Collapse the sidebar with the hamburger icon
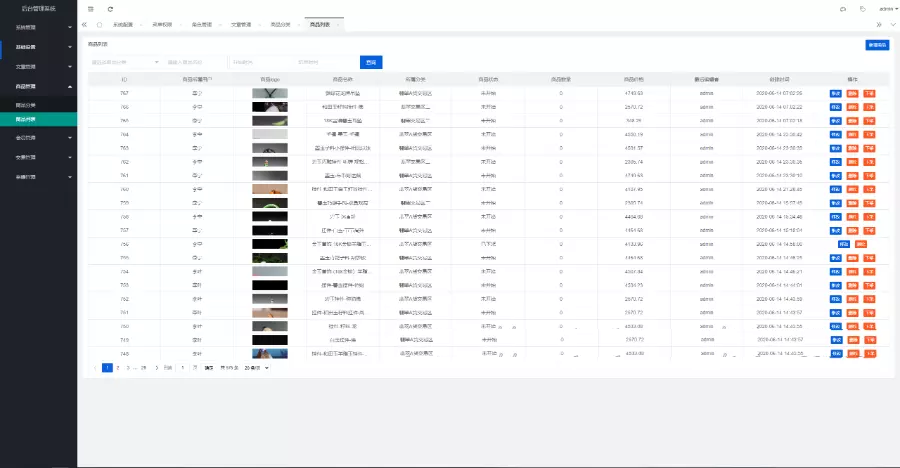Screen dimensions: 900x468 [x=91, y=8]
